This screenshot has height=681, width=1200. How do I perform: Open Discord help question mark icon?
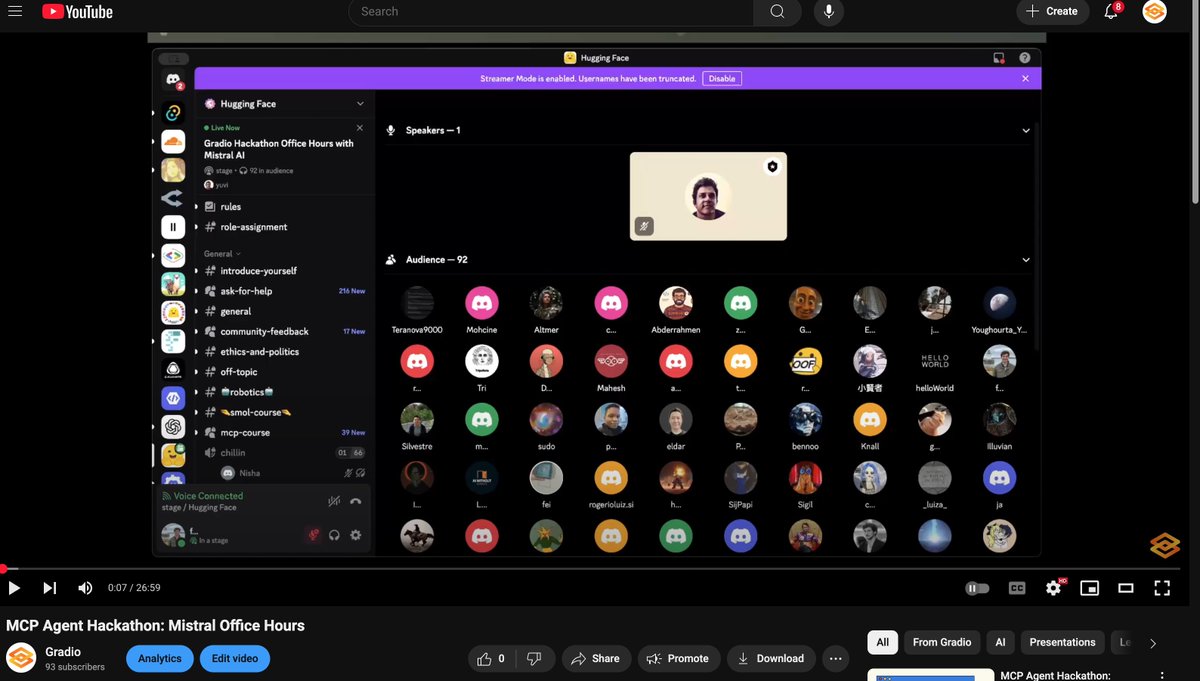(1024, 58)
